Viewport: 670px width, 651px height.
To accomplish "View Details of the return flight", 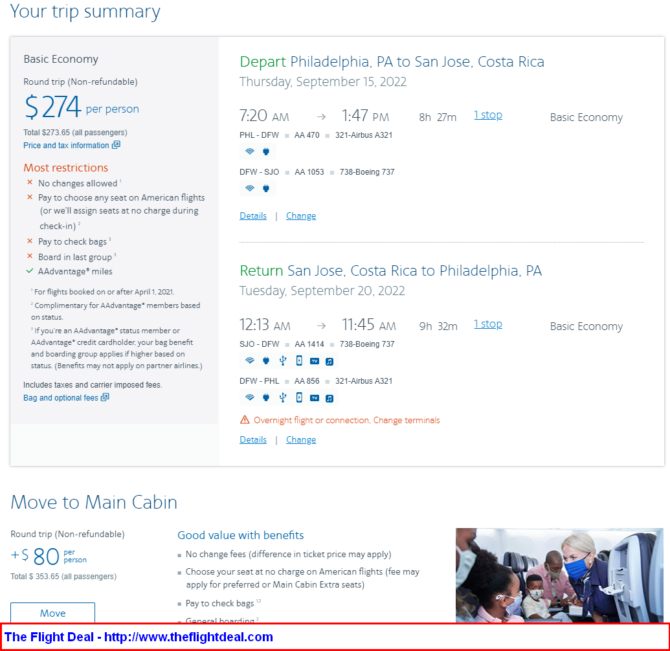I will click(x=253, y=440).
